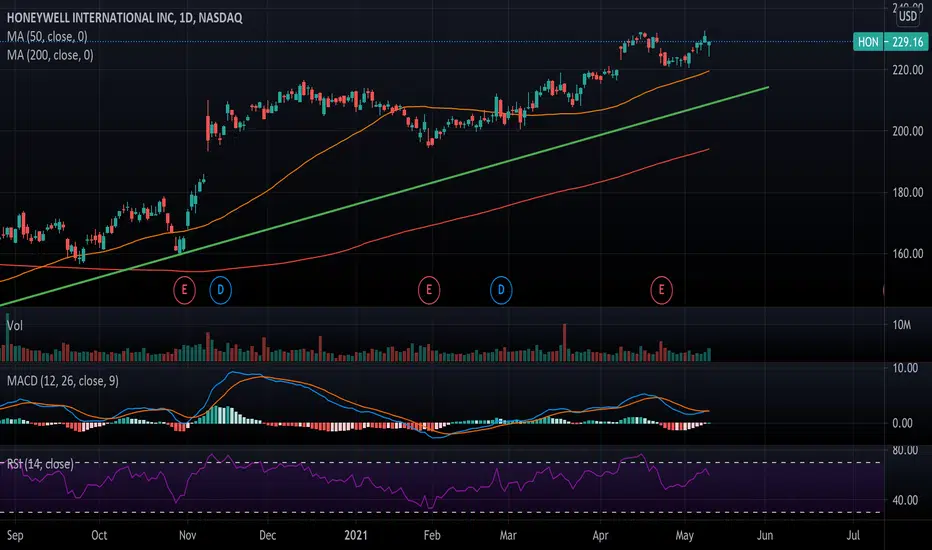
Task: Click the 160.00 price axis label
Action: click(908, 254)
